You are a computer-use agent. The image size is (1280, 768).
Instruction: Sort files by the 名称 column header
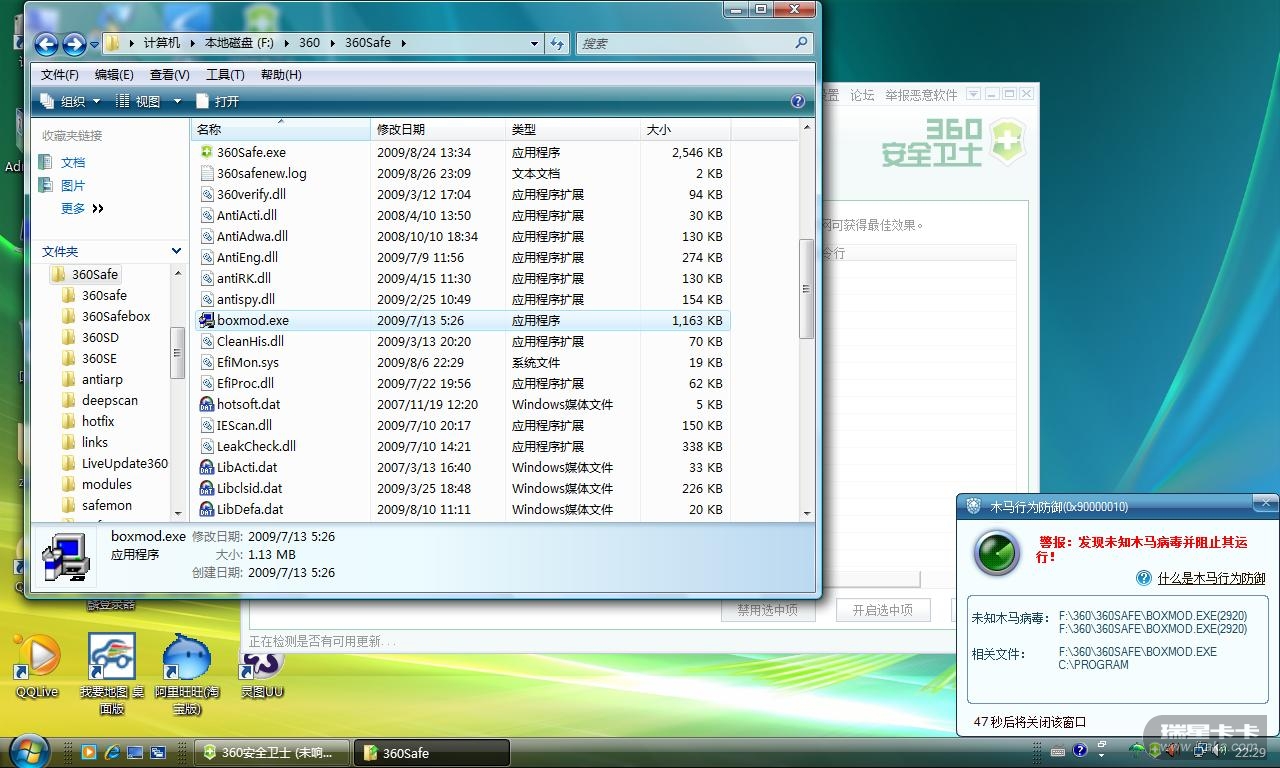[x=280, y=129]
